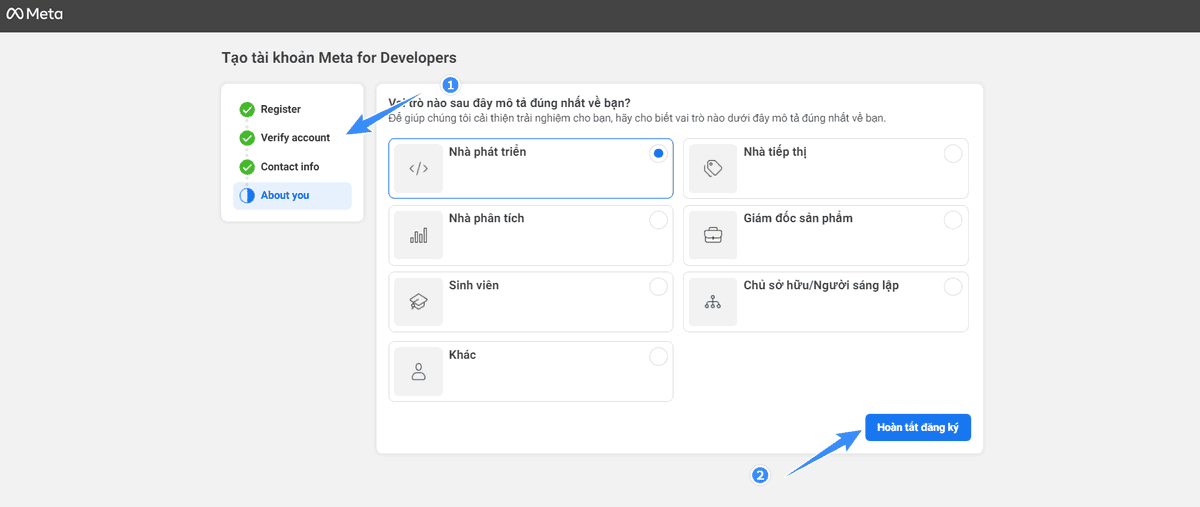This screenshot has width=1200, height=507.
Task: Click the briefcase icon for Giám đốc sản phẩm
Action: 713,236
